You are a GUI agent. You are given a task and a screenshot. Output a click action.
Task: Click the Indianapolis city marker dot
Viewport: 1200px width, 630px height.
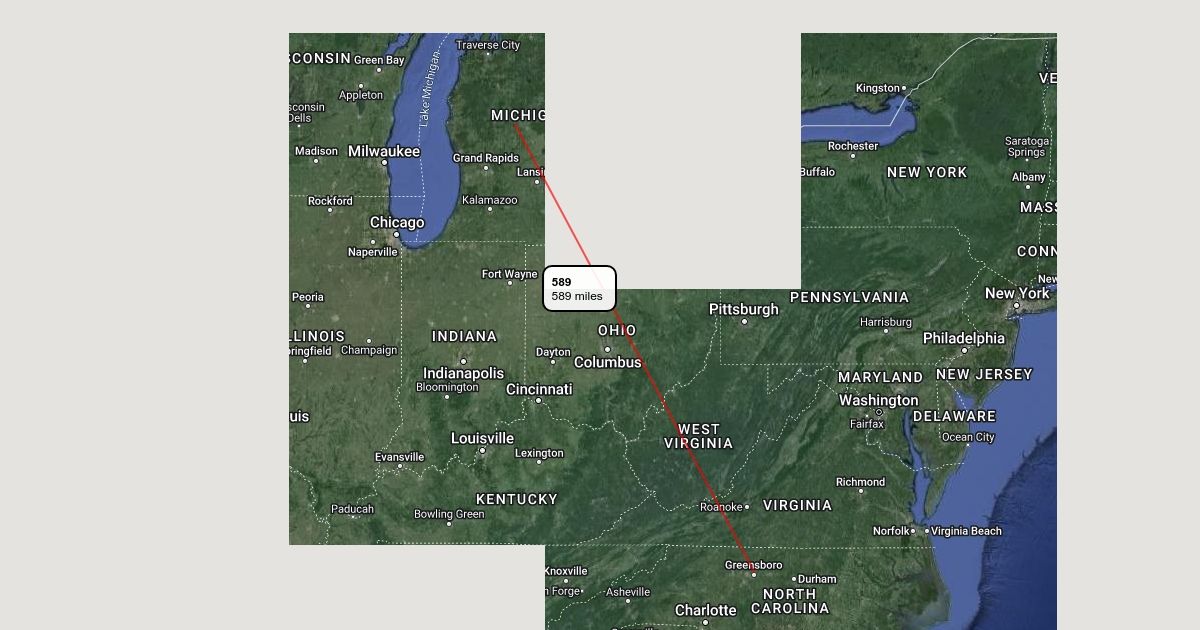point(463,361)
